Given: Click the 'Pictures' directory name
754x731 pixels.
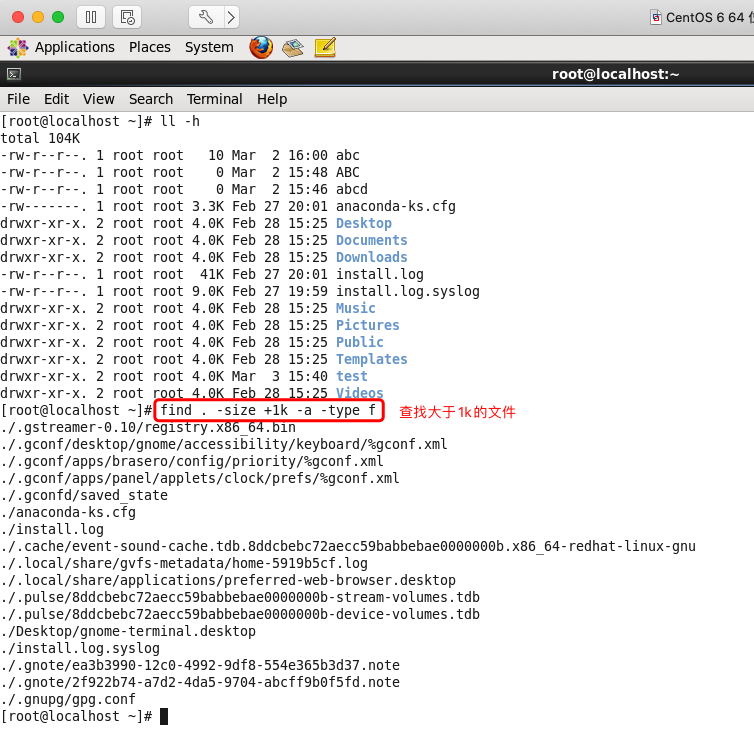Looking at the screenshot, I should (x=367, y=325).
